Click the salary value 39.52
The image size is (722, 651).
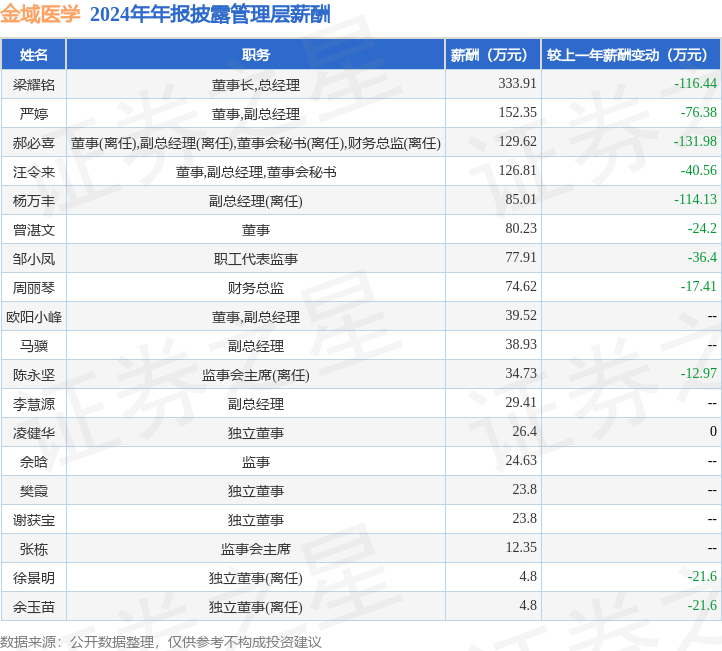point(521,315)
